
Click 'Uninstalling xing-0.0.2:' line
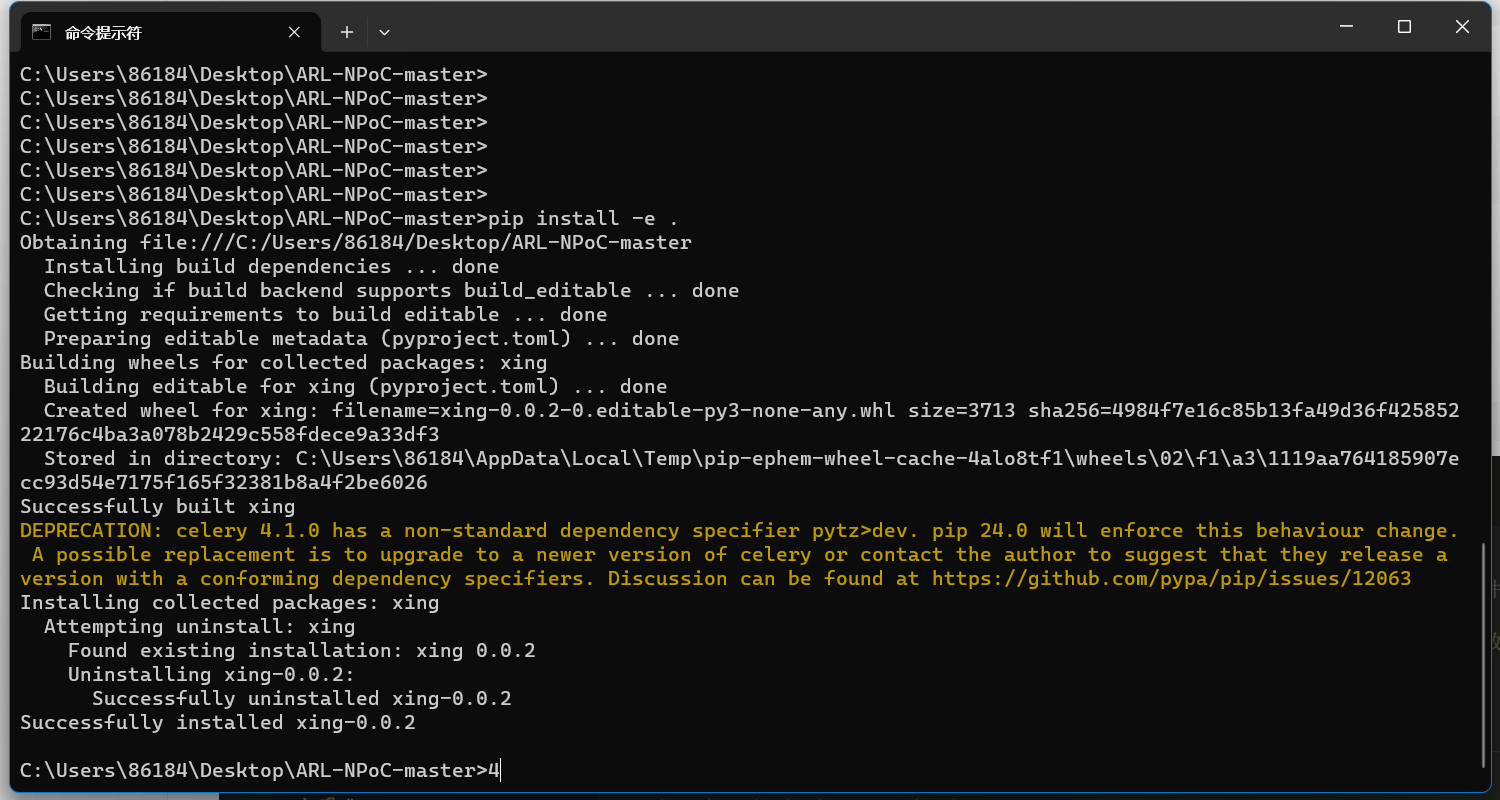tap(211, 675)
